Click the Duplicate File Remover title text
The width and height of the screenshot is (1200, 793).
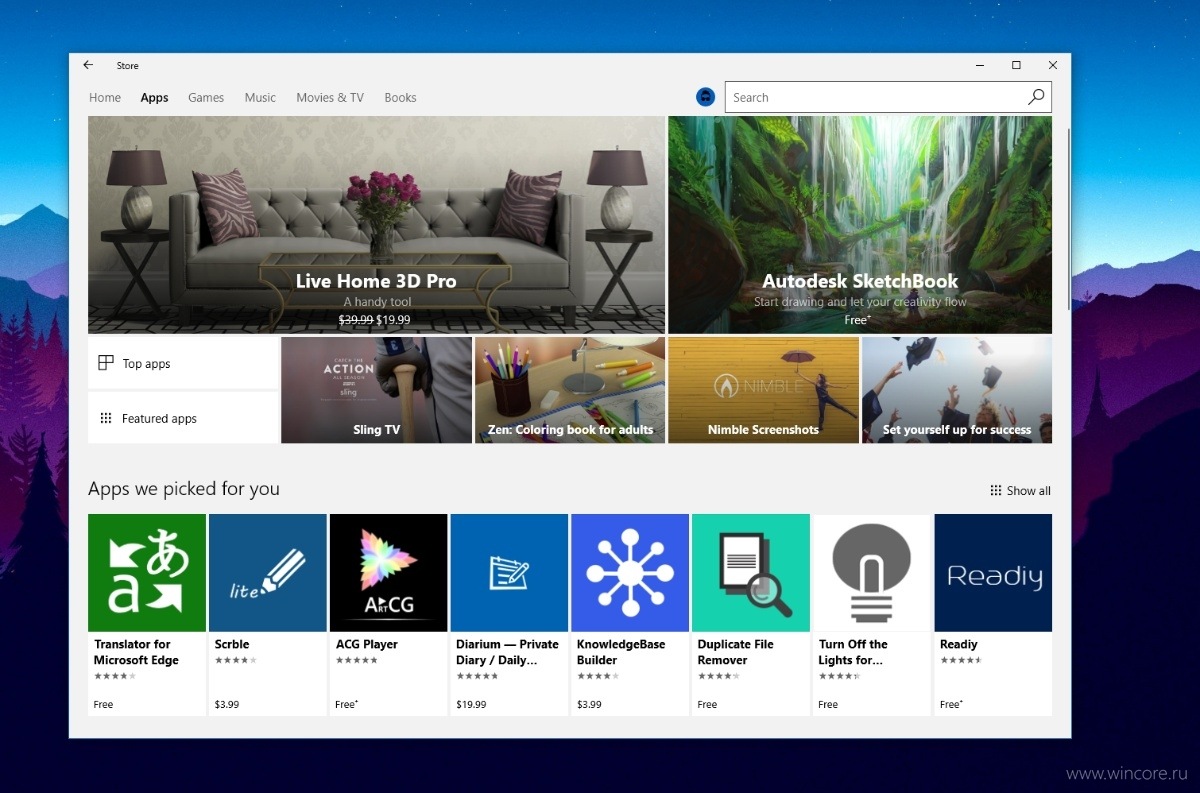pyautogui.click(x=736, y=652)
